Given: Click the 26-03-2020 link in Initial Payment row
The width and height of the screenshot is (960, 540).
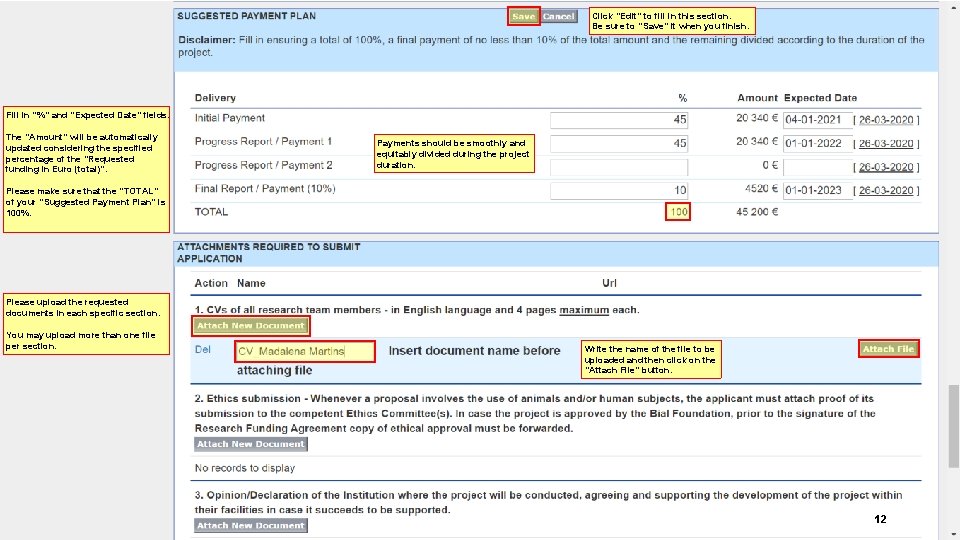Looking at the screenshot, I should click(886, 120).
